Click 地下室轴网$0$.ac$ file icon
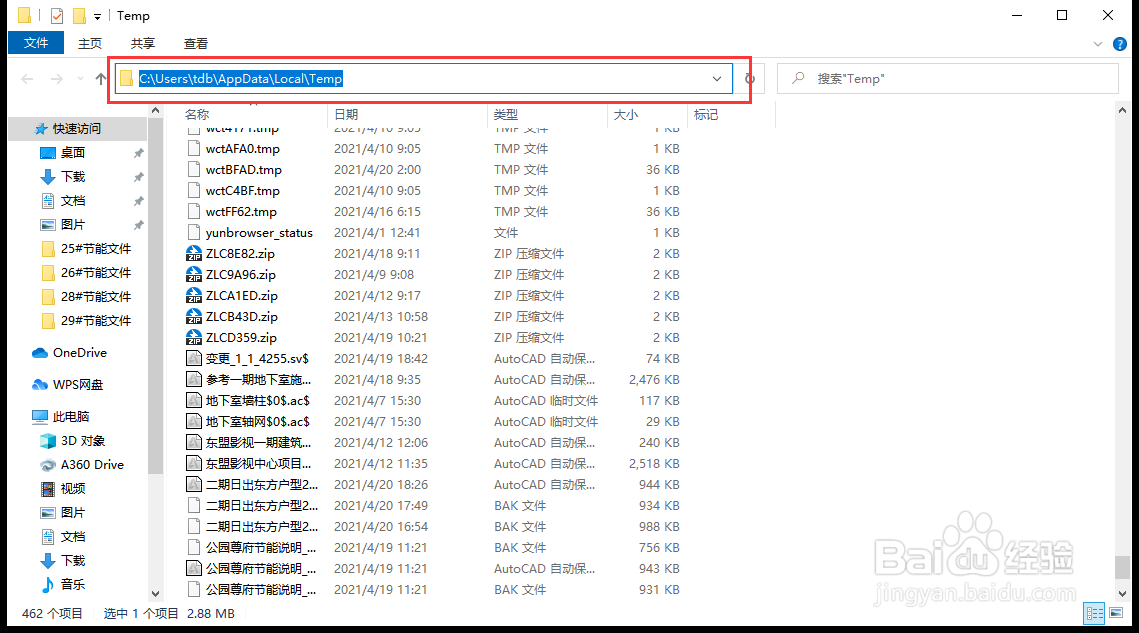This screenshot has height=633, width=1139. [194, 422]
